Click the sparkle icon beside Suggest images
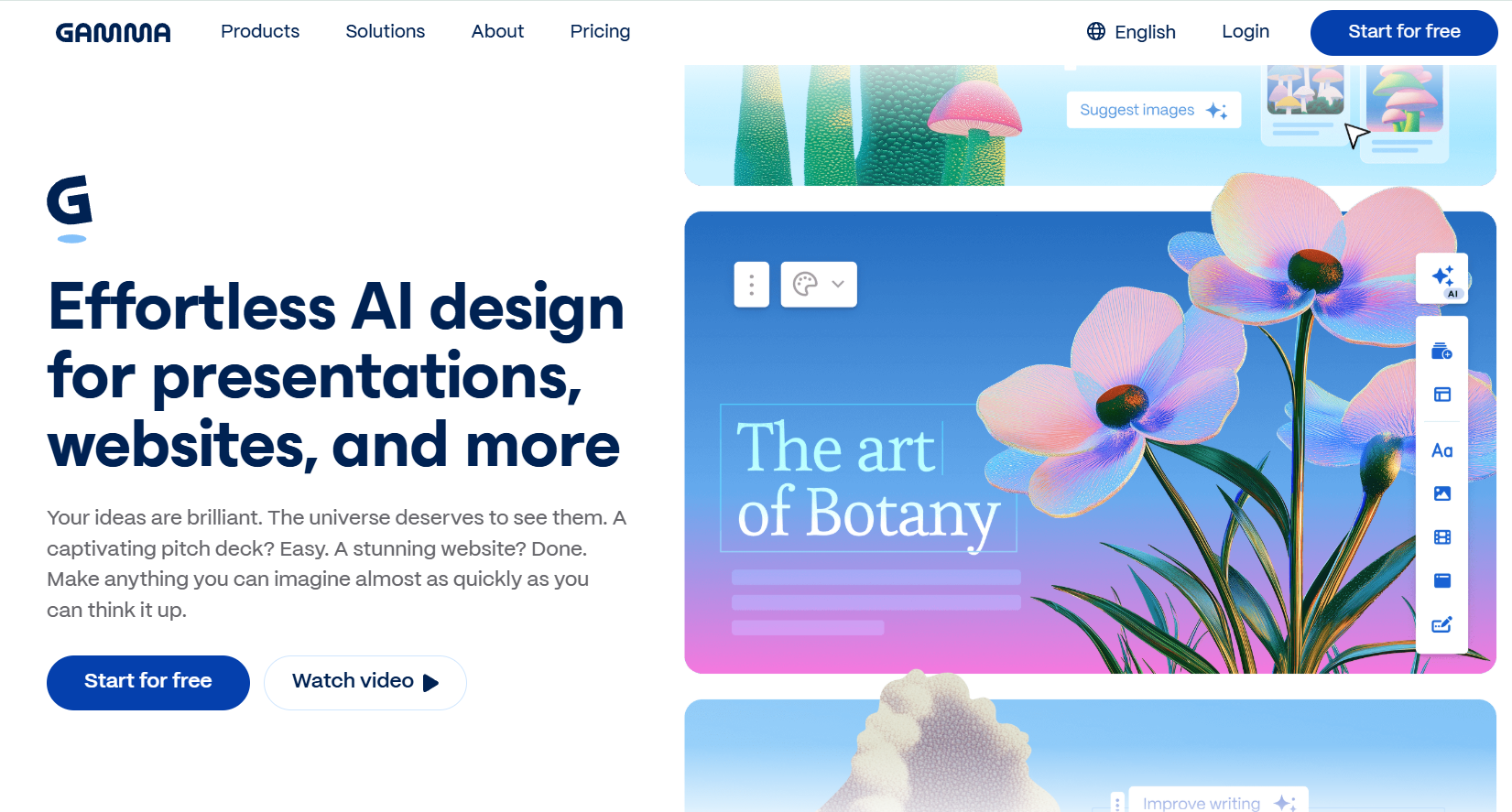Screen dimensions: 1512x812 tap(1216, 111)
